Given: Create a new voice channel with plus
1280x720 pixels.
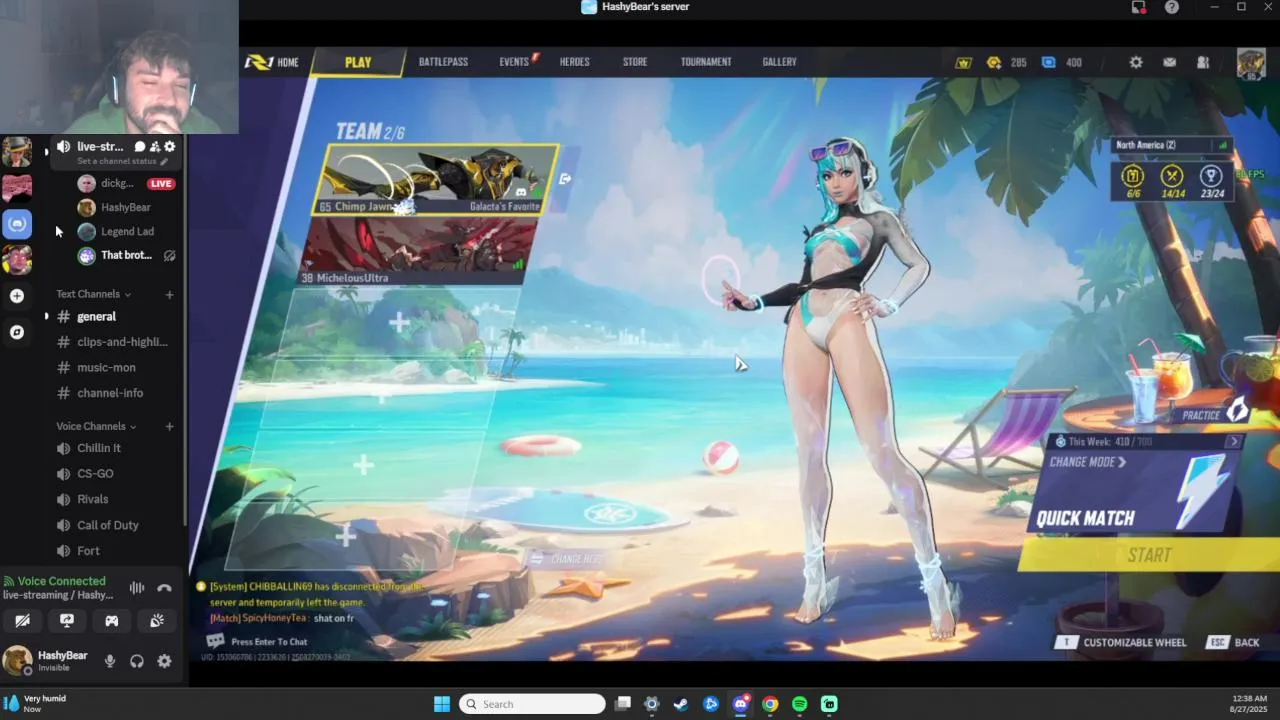Looking at the screenshot, I should point(169,426).
